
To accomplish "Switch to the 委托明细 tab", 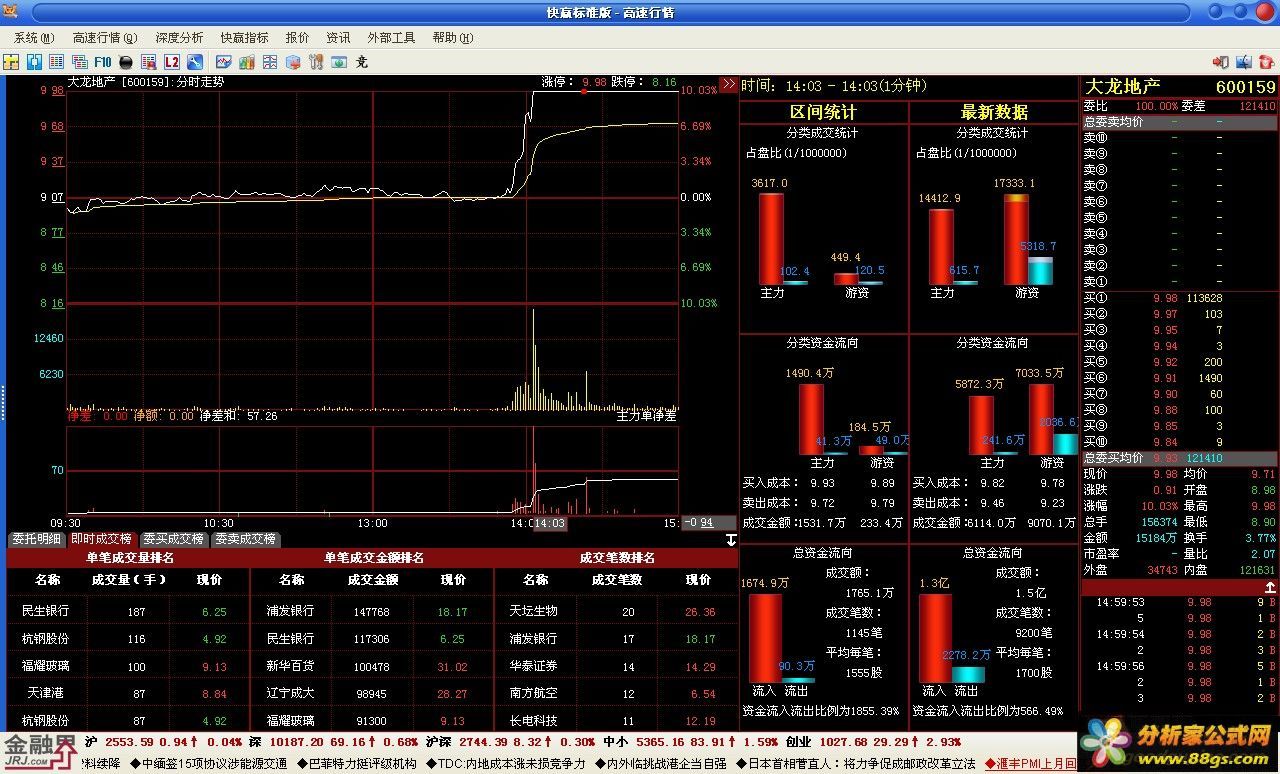I will point(36,539).
